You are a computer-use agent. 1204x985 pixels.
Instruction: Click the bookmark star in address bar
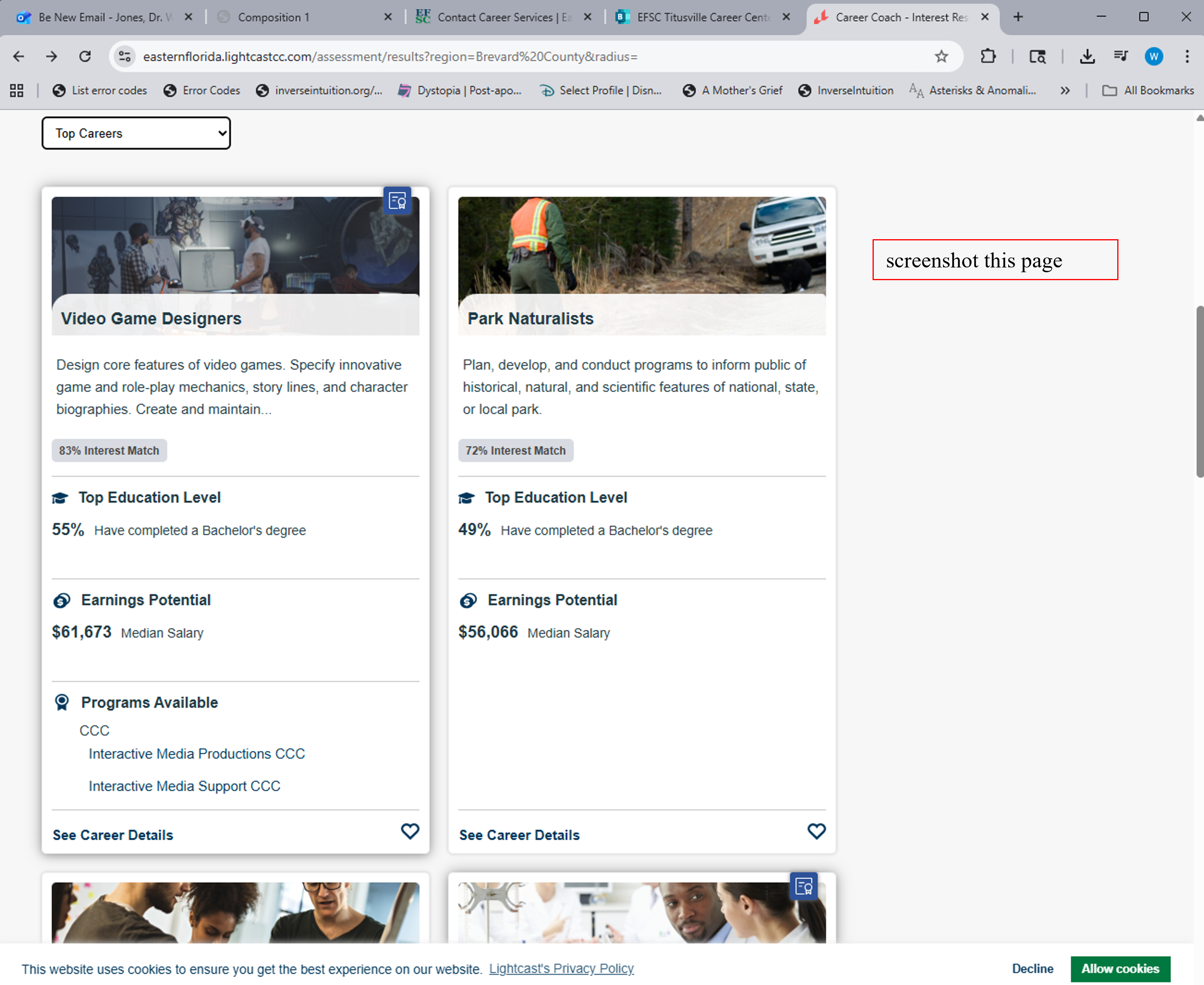pos(941,57)
